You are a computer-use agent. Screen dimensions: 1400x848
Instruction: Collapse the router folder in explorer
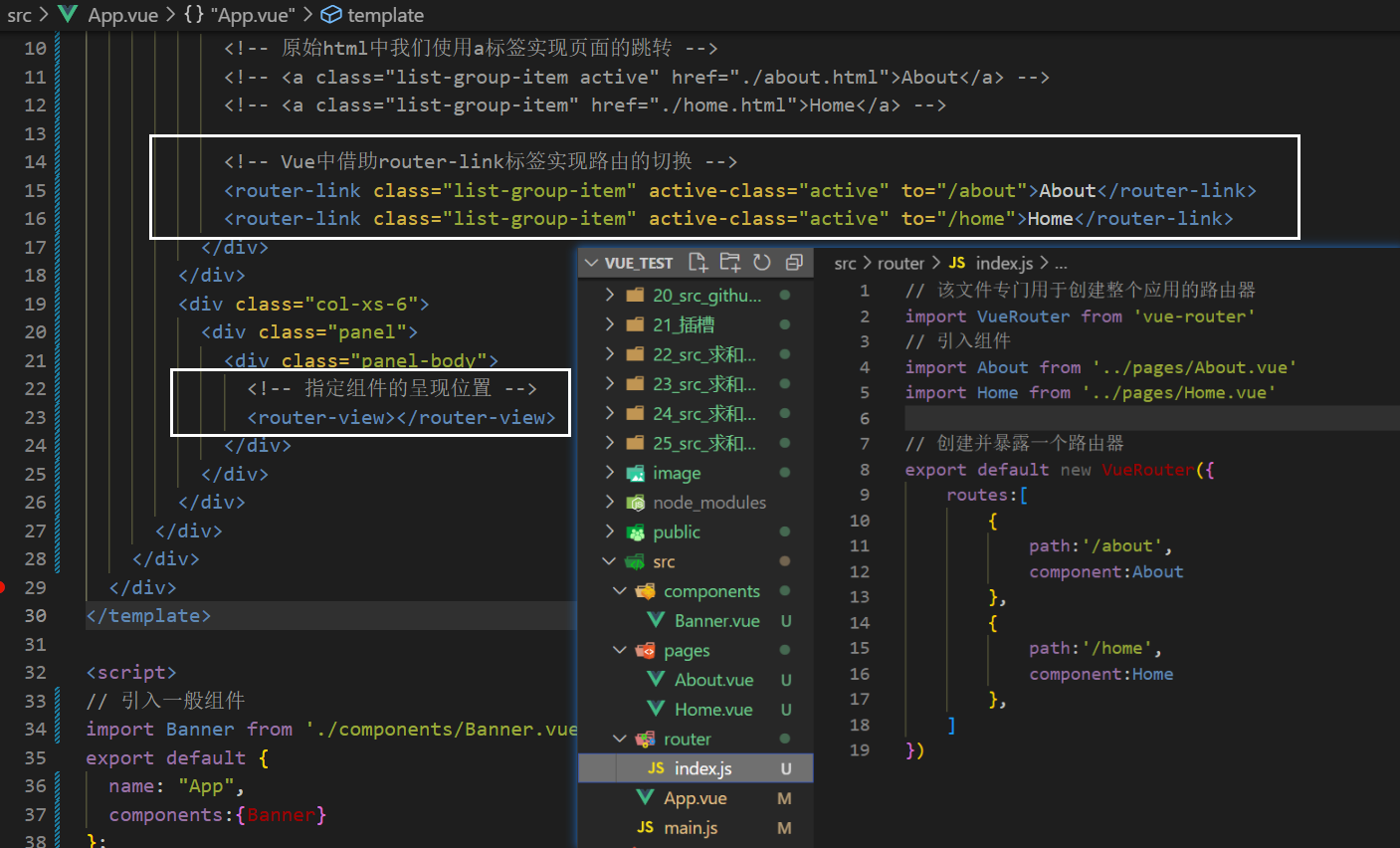[x=620, y=739]
